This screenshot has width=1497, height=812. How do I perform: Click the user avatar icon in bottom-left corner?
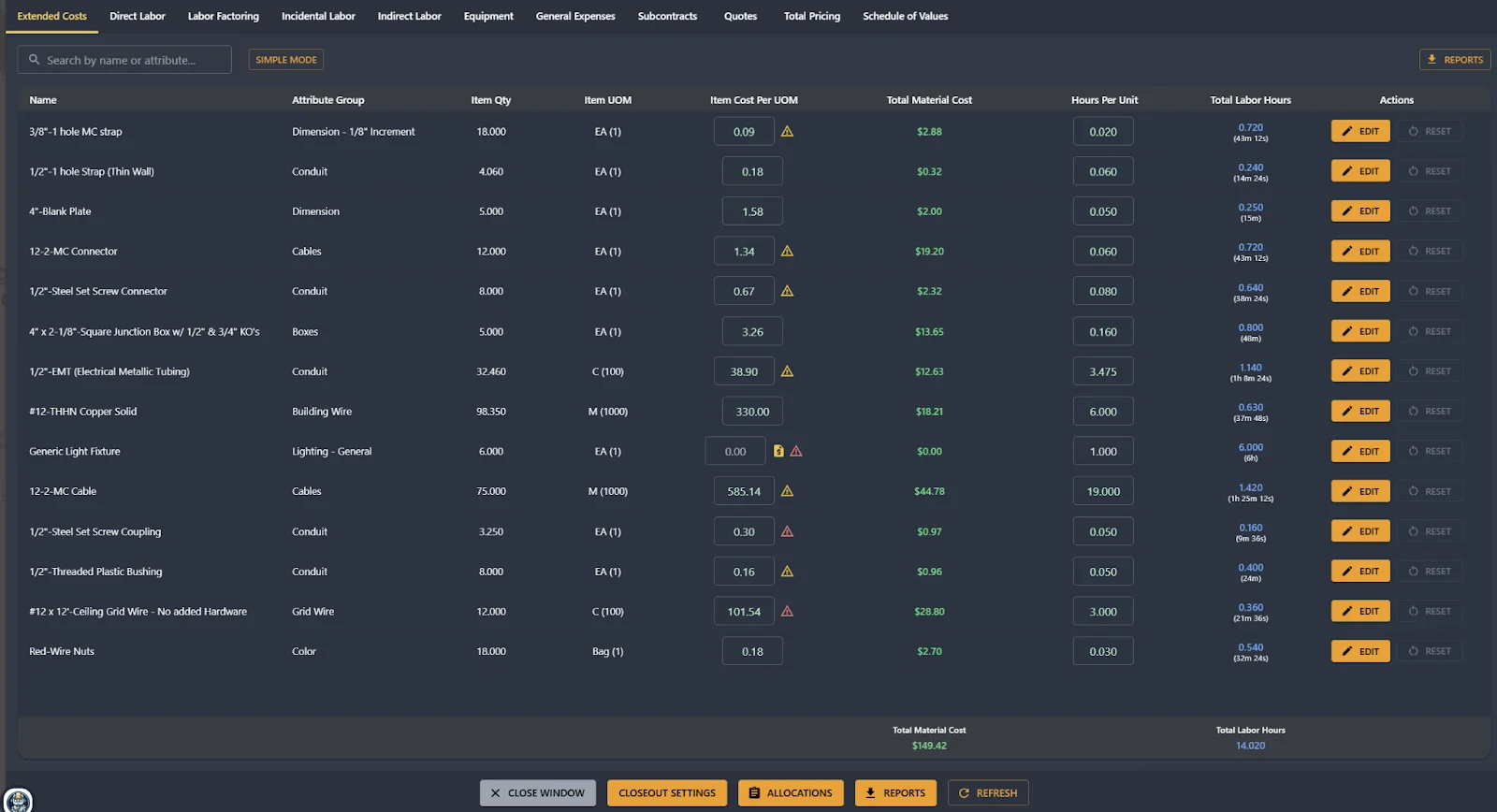click(x=18, y=800)
